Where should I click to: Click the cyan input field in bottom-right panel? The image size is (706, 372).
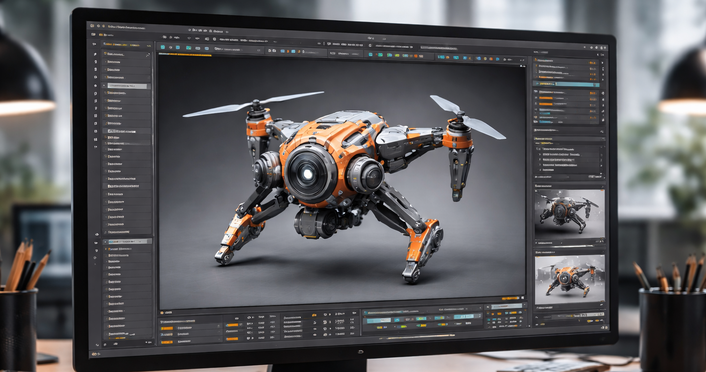tap(507, 306)
